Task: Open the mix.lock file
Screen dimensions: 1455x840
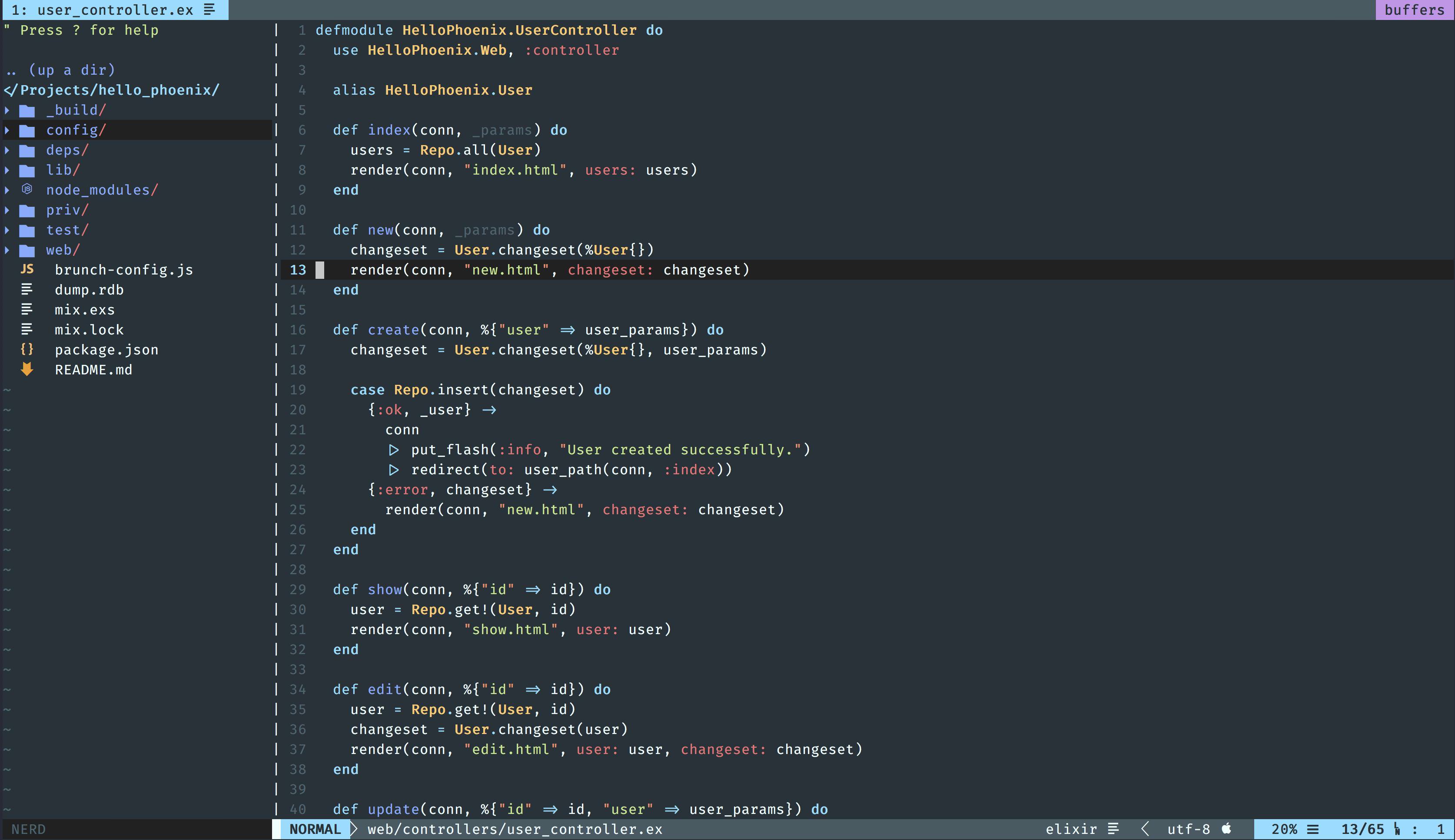Action: click(89, 330)
